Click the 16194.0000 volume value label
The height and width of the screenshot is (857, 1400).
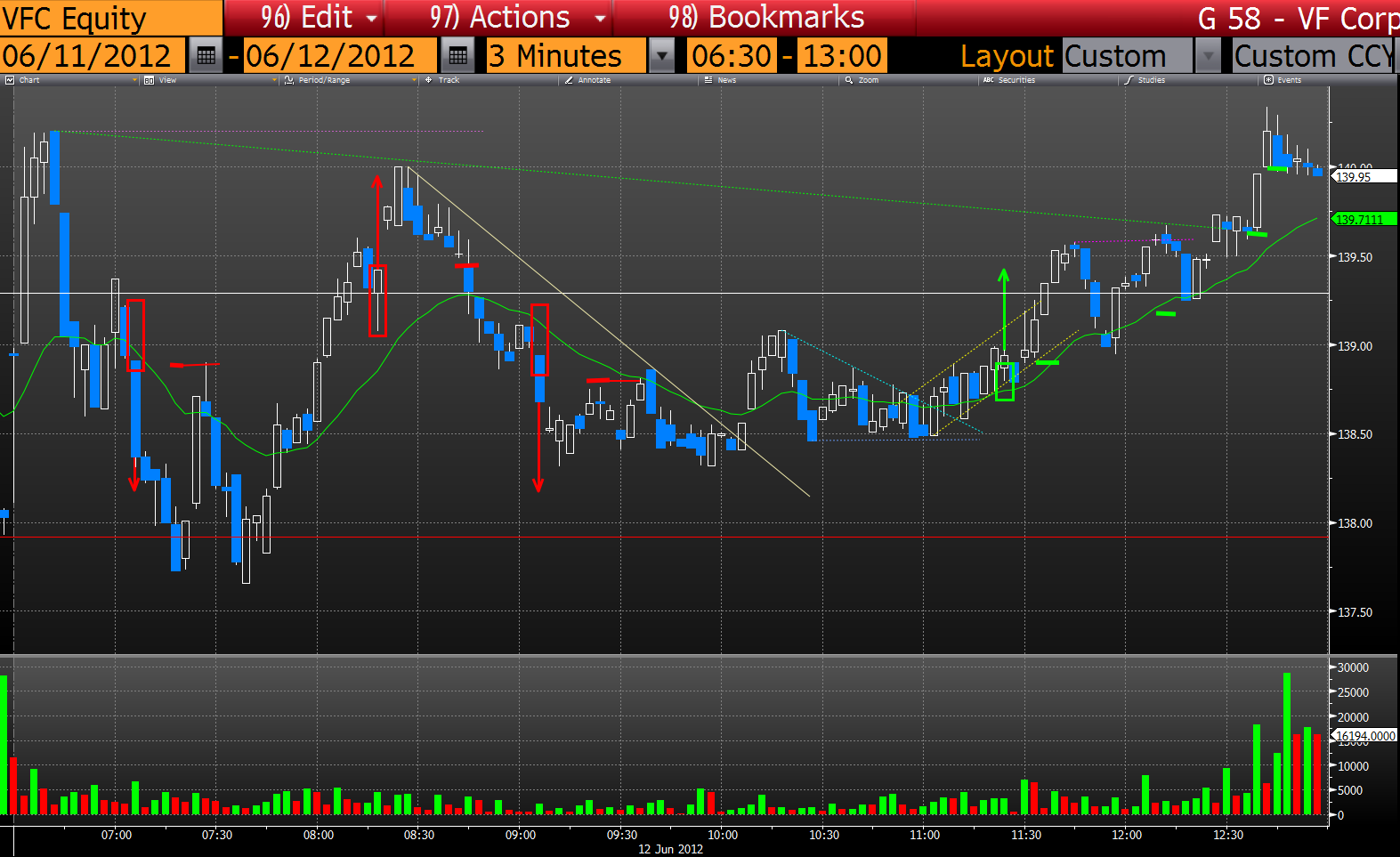pos(1364,736)
